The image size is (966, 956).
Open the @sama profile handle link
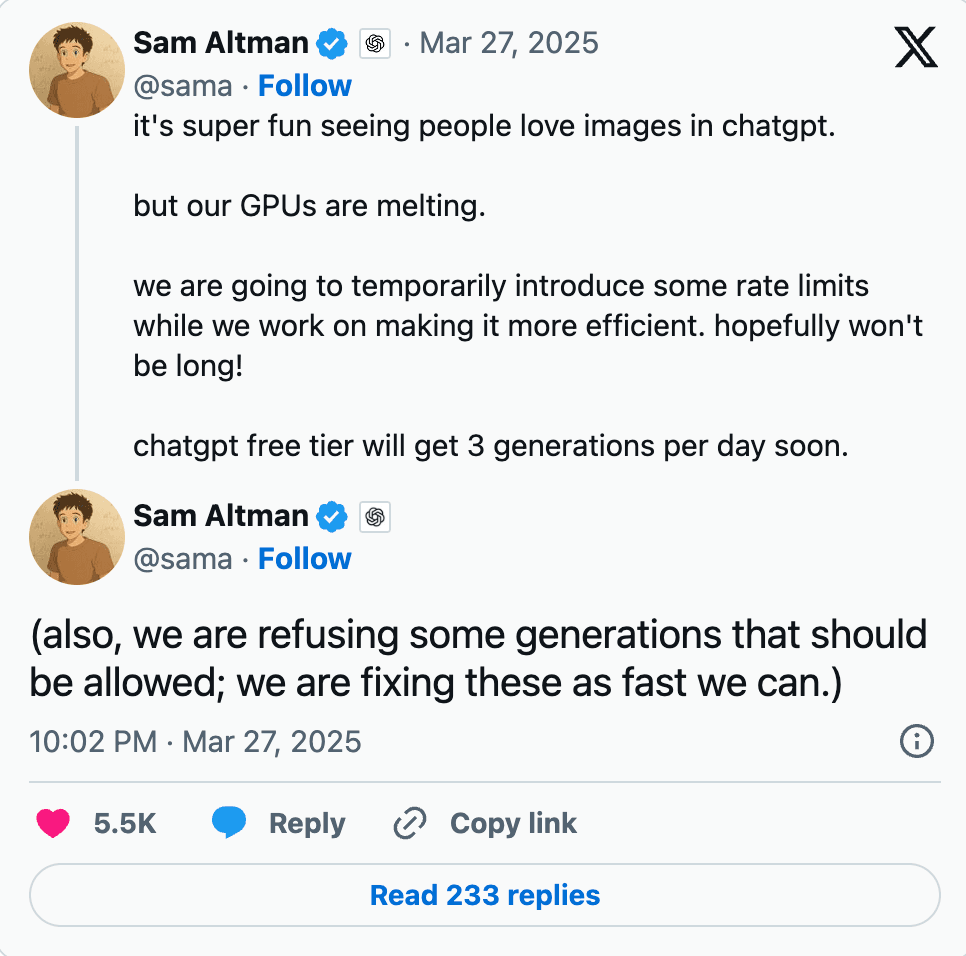click(183, 86)
